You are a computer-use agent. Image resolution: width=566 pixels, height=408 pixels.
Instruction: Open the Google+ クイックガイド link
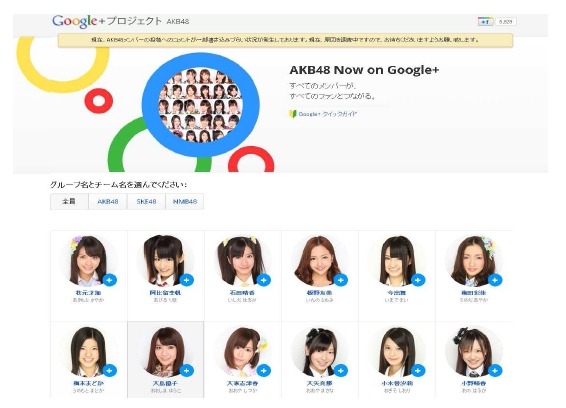pos(328,114)
